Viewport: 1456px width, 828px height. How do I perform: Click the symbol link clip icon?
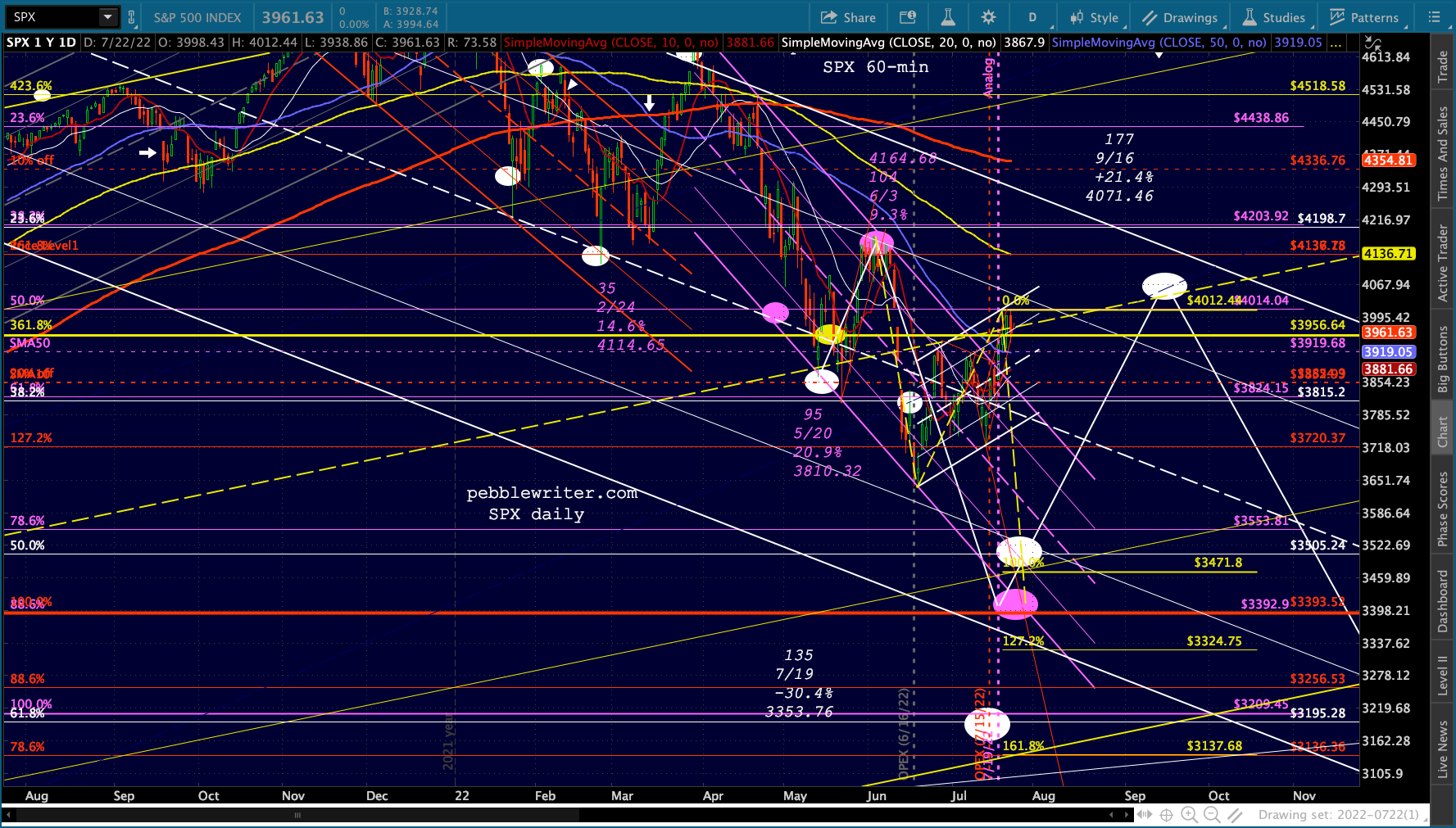pos(131,17)
